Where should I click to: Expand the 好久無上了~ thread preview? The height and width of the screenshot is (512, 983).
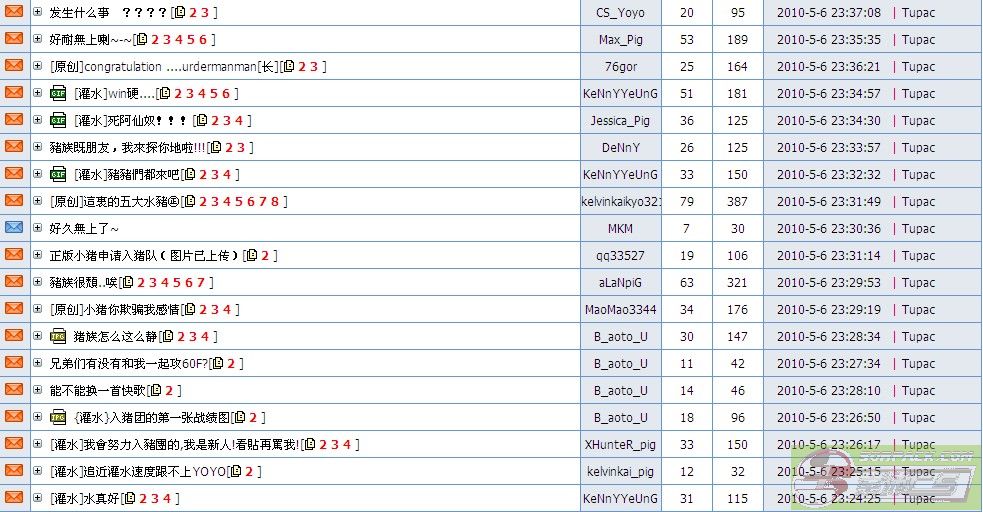38,228
